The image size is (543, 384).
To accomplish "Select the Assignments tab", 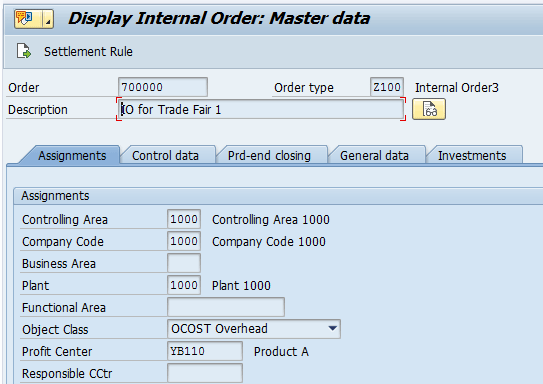I will pyautogui.click(x=72, y=155).
